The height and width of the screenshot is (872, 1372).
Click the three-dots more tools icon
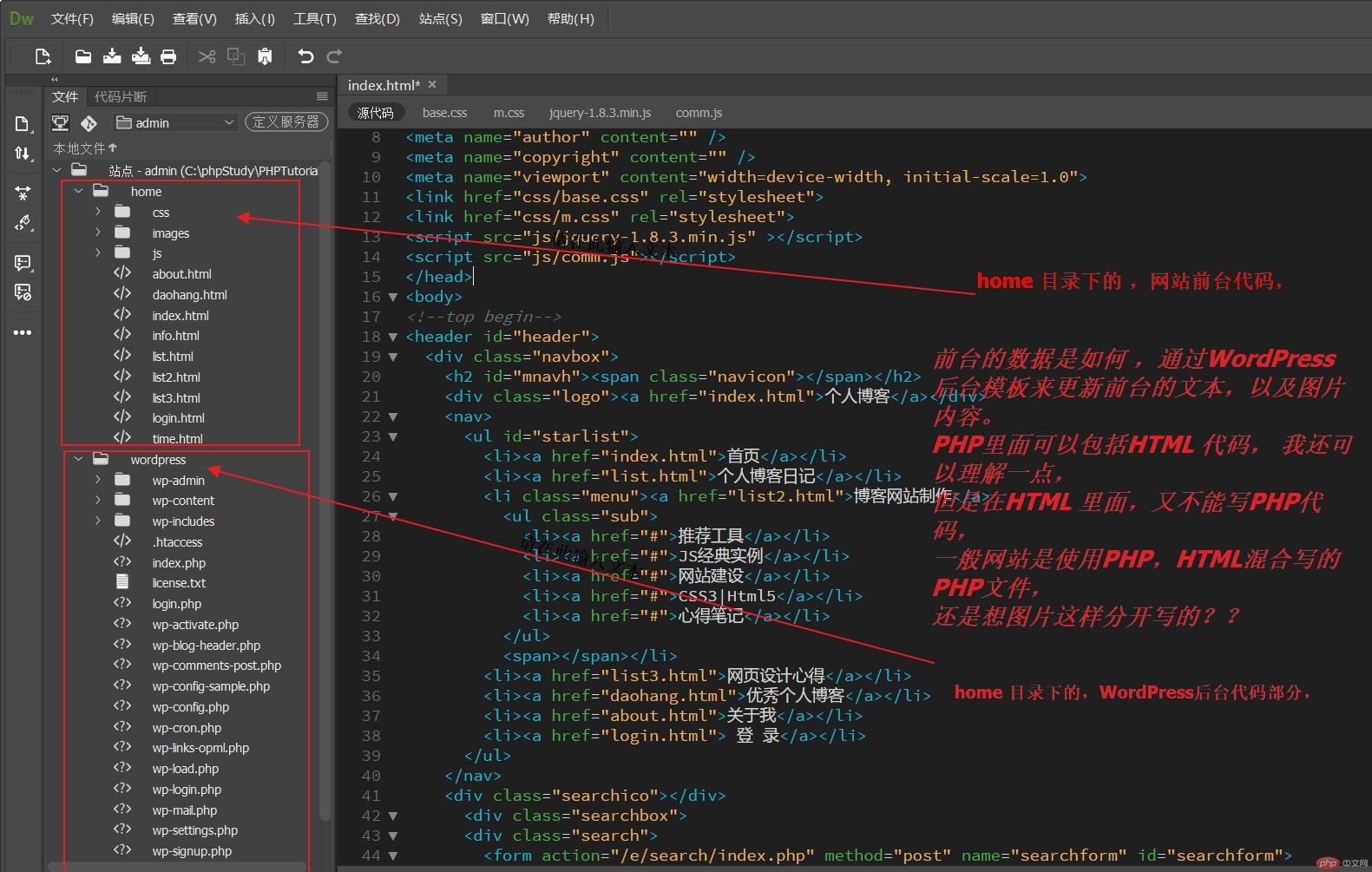(x=23, y=332)
